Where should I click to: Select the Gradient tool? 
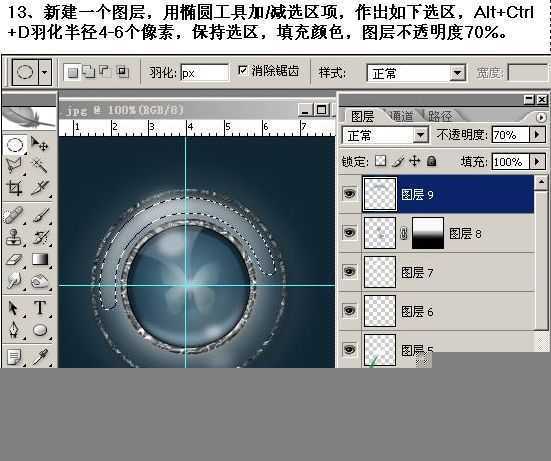[40, 259]
